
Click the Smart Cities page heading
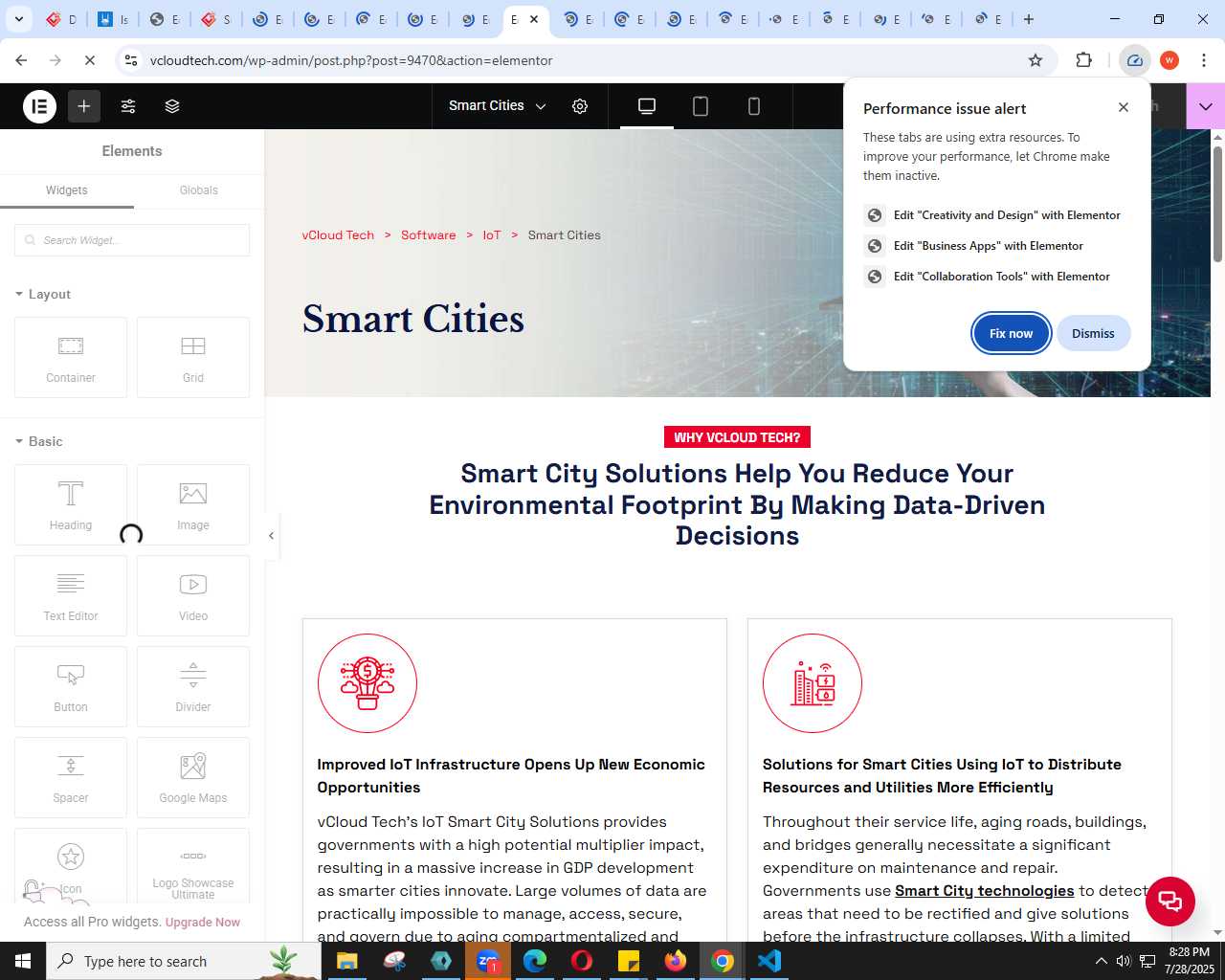click(x=413, y=319)
